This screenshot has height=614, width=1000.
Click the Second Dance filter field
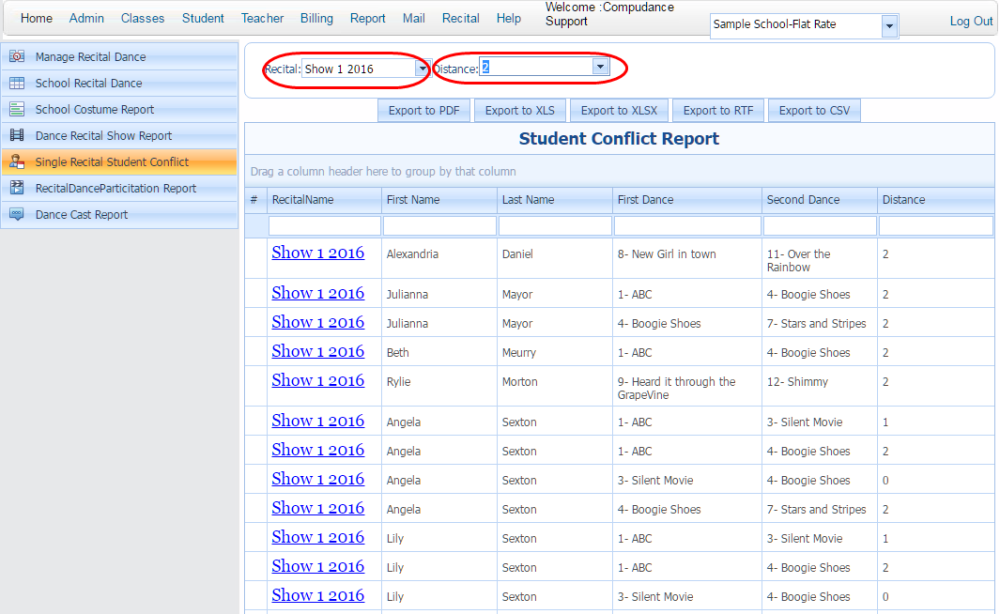820,226
